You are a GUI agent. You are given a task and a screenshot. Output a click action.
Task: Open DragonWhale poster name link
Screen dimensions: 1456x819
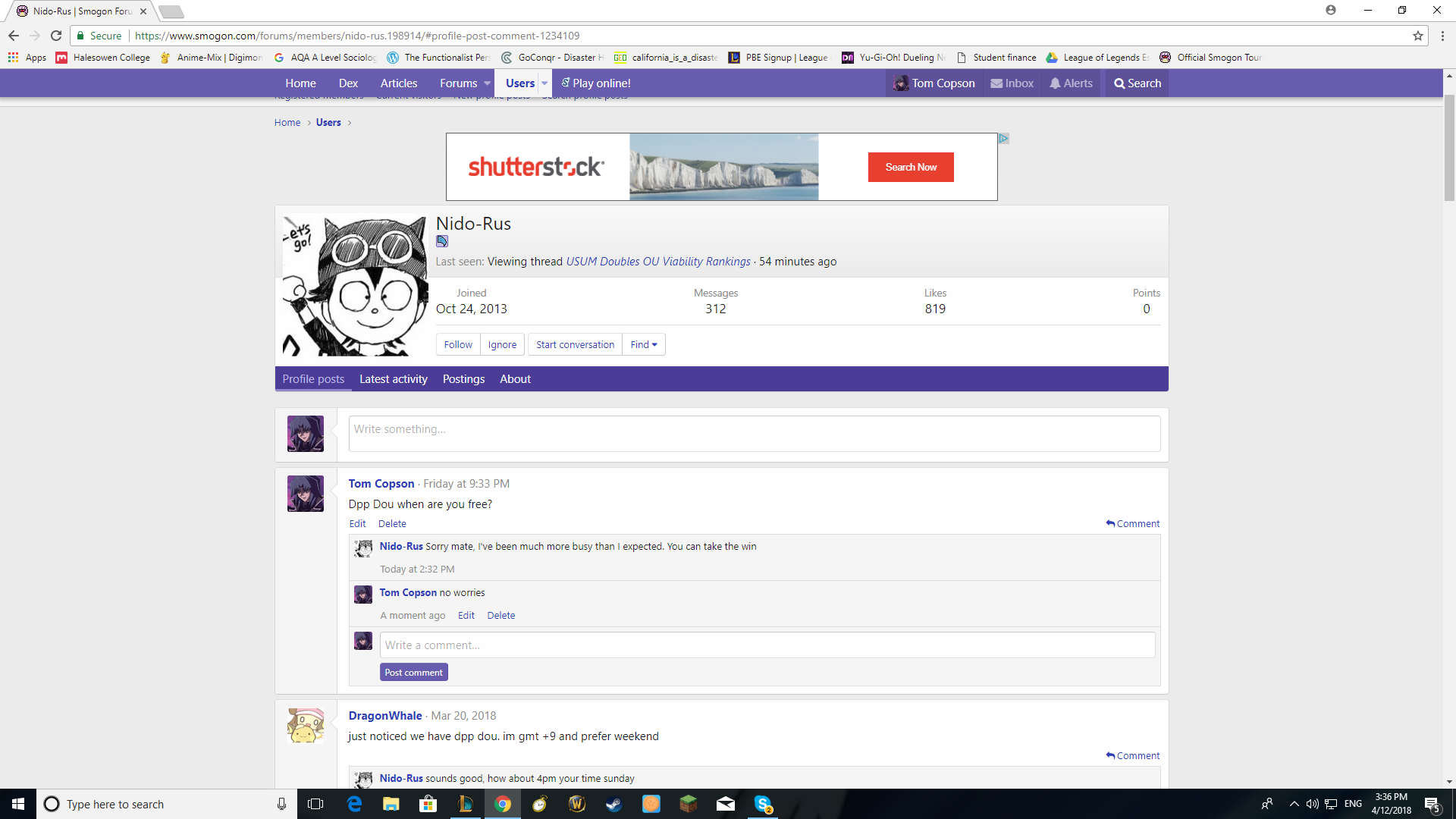[x=385, y=716]
